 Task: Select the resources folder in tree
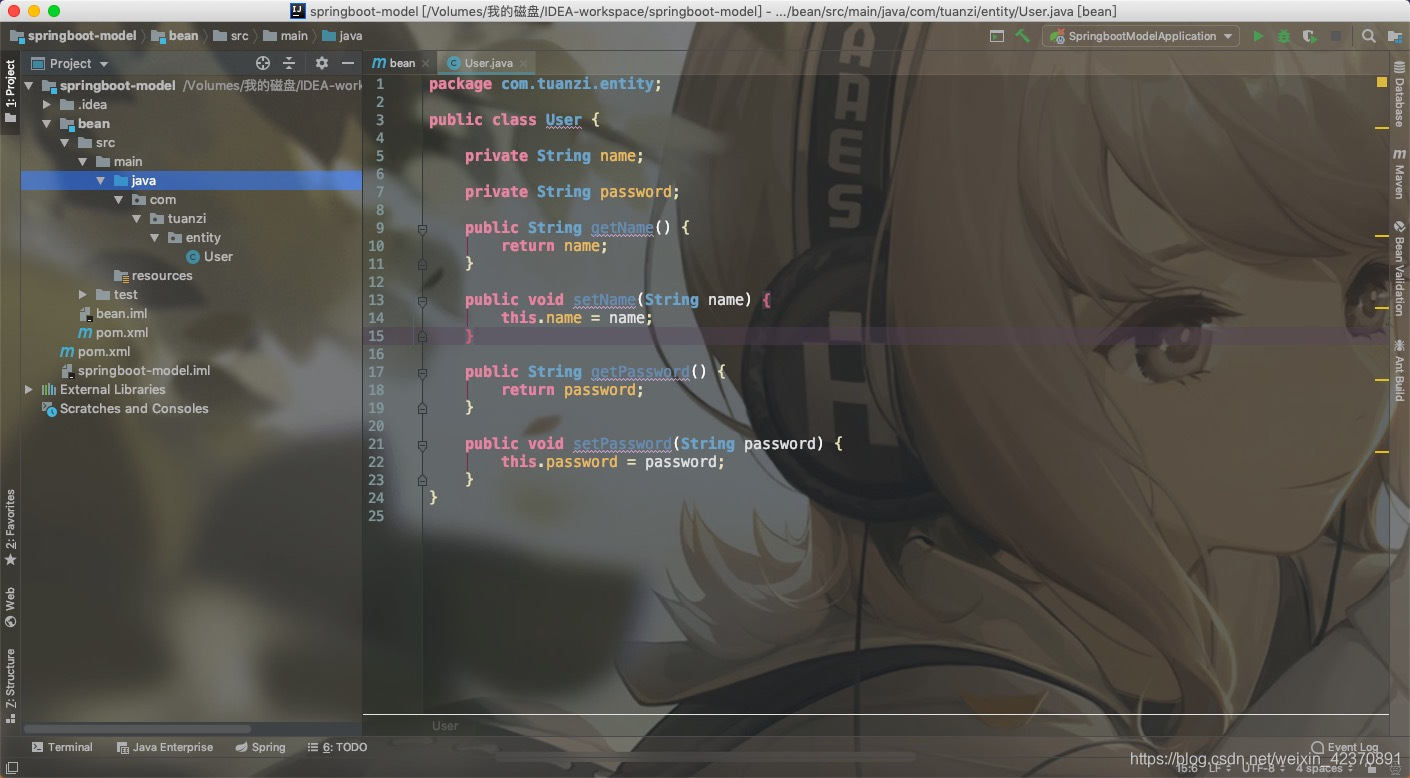tap(153, 276)
